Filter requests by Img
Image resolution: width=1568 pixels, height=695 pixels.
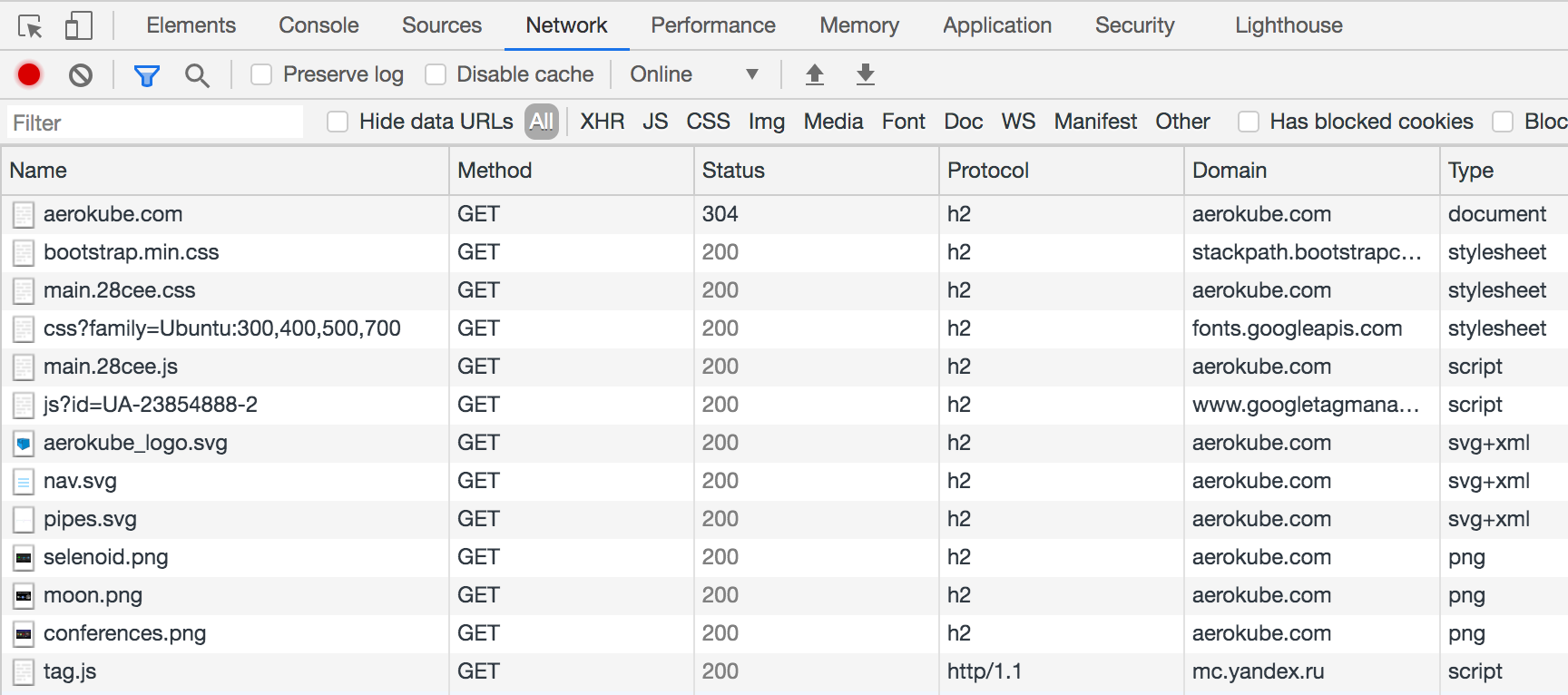pyautogui.click(x=767, y=122)
